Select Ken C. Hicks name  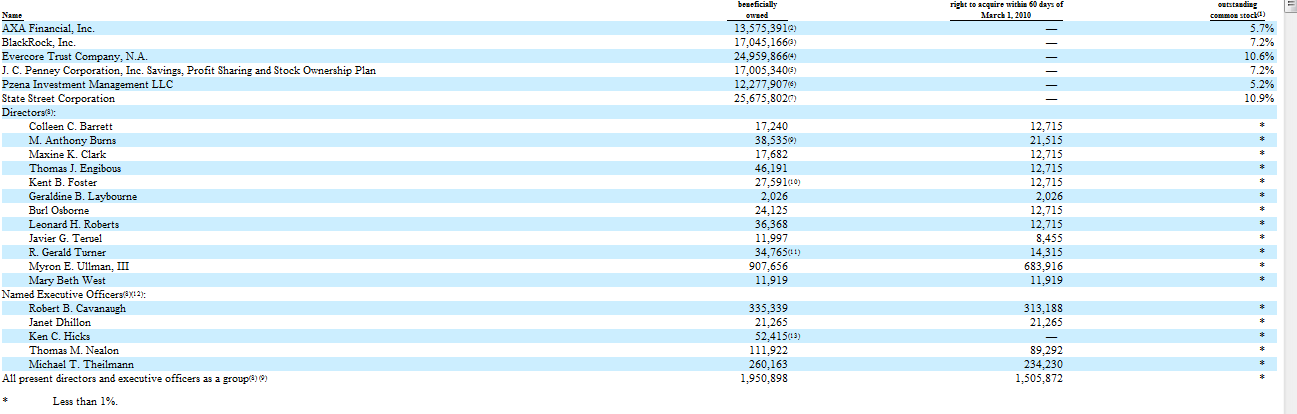pos(58,337)
